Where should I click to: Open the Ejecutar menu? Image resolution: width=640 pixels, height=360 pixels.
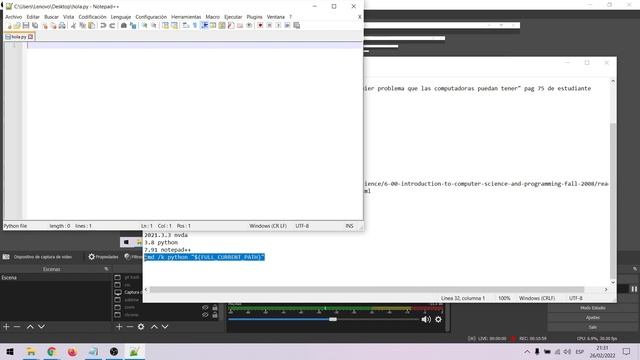point(233,17)
